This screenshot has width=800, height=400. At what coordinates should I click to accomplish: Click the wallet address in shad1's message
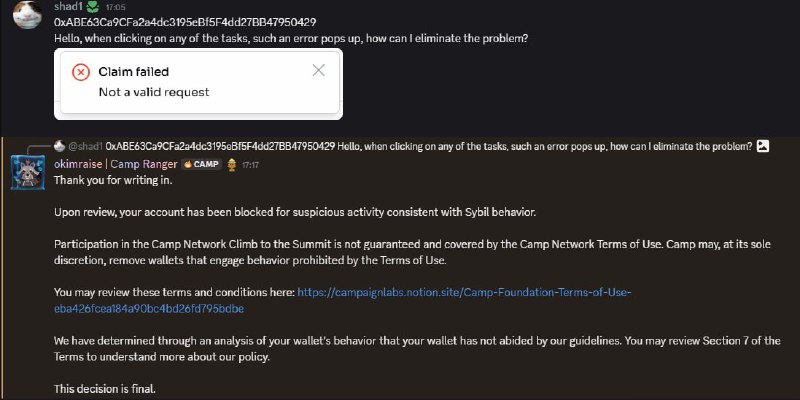pos(185,22)
